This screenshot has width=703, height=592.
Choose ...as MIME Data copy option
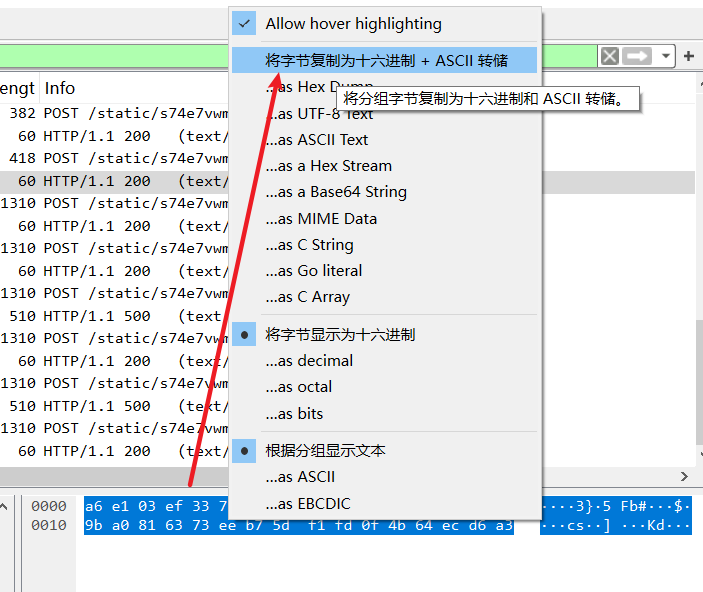point(384,218)
